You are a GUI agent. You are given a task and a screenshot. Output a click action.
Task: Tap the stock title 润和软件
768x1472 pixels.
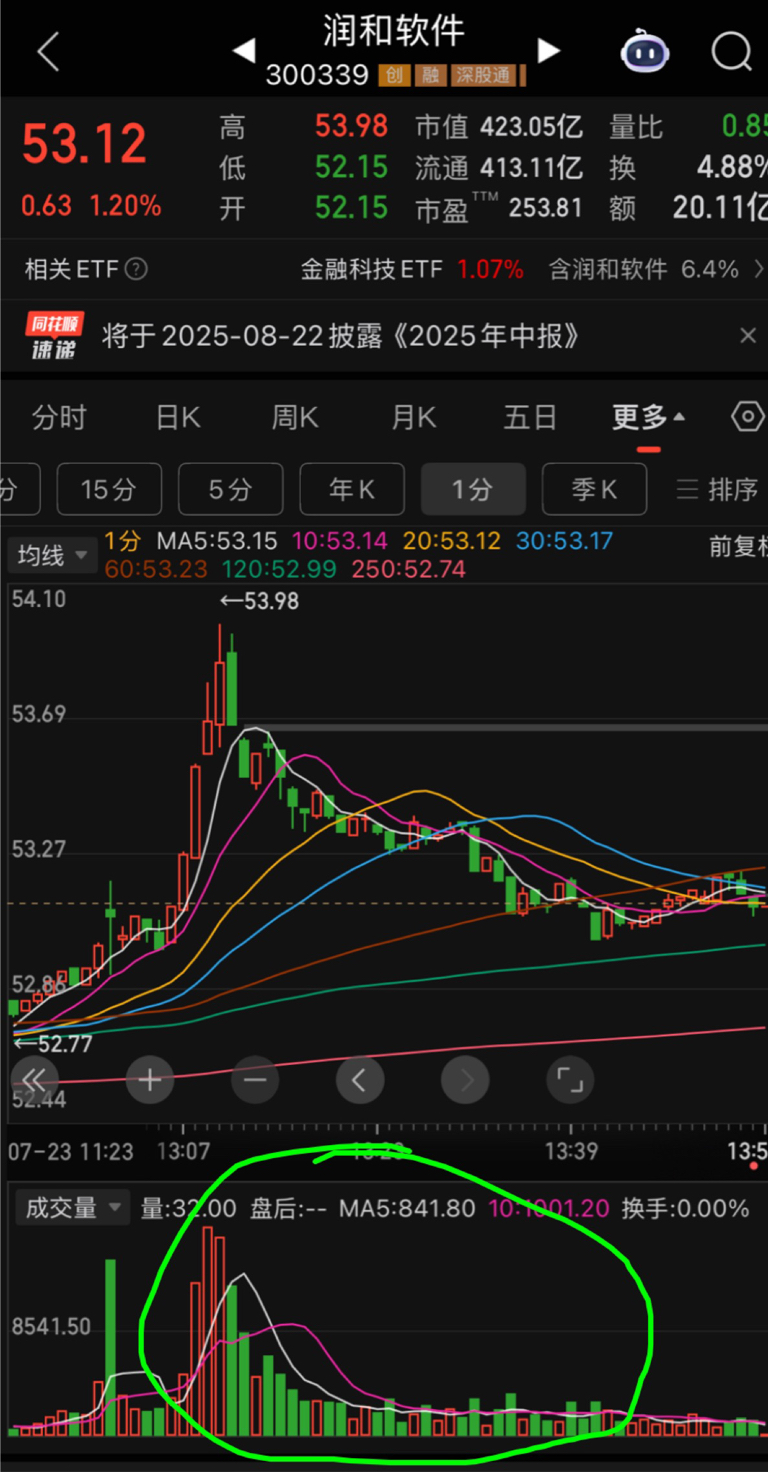(394, 31)
